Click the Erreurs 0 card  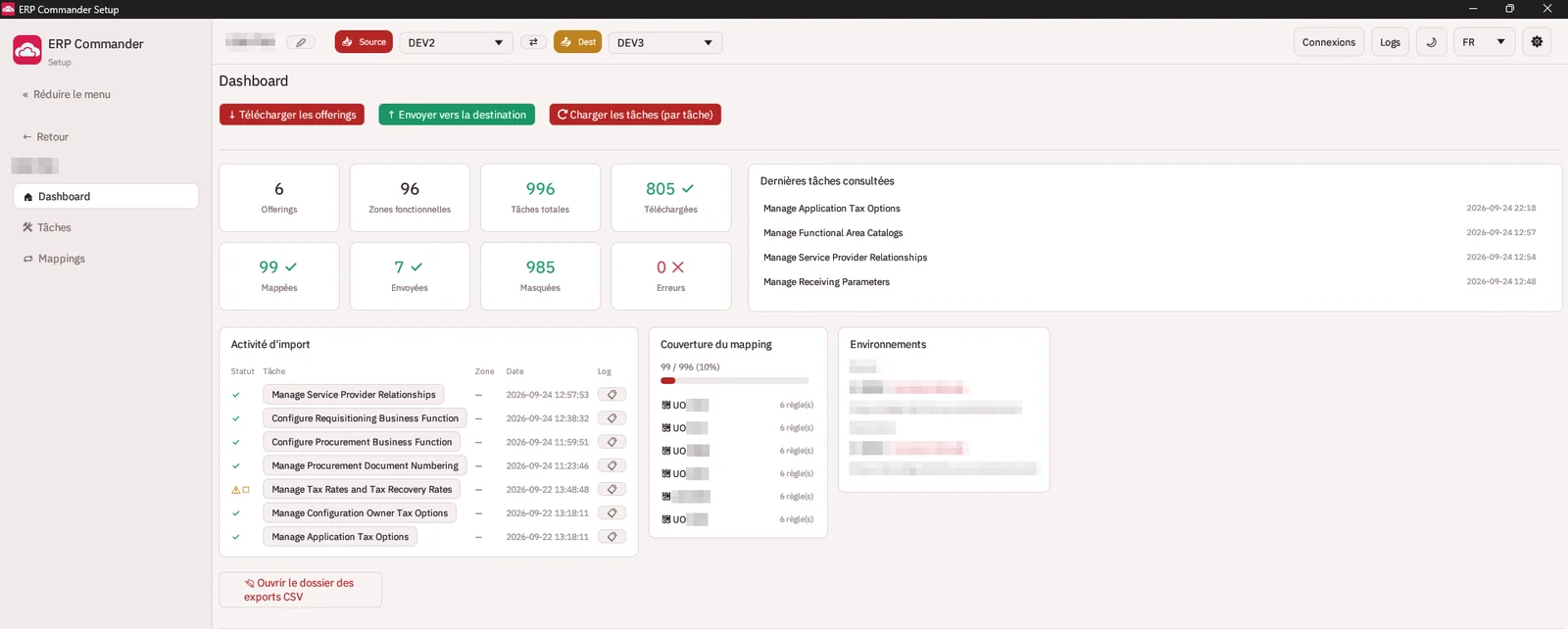coord(671,276)
